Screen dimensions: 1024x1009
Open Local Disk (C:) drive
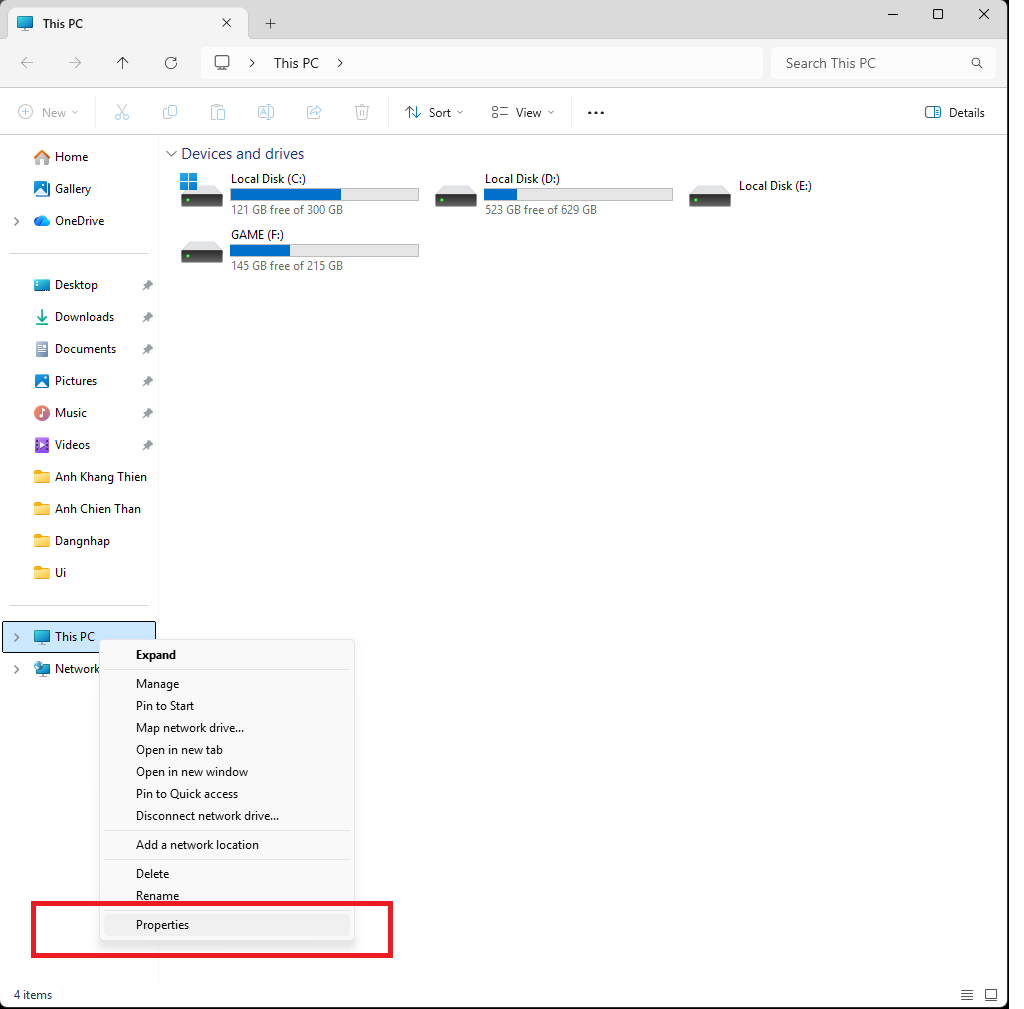click(x=299, y=194)
